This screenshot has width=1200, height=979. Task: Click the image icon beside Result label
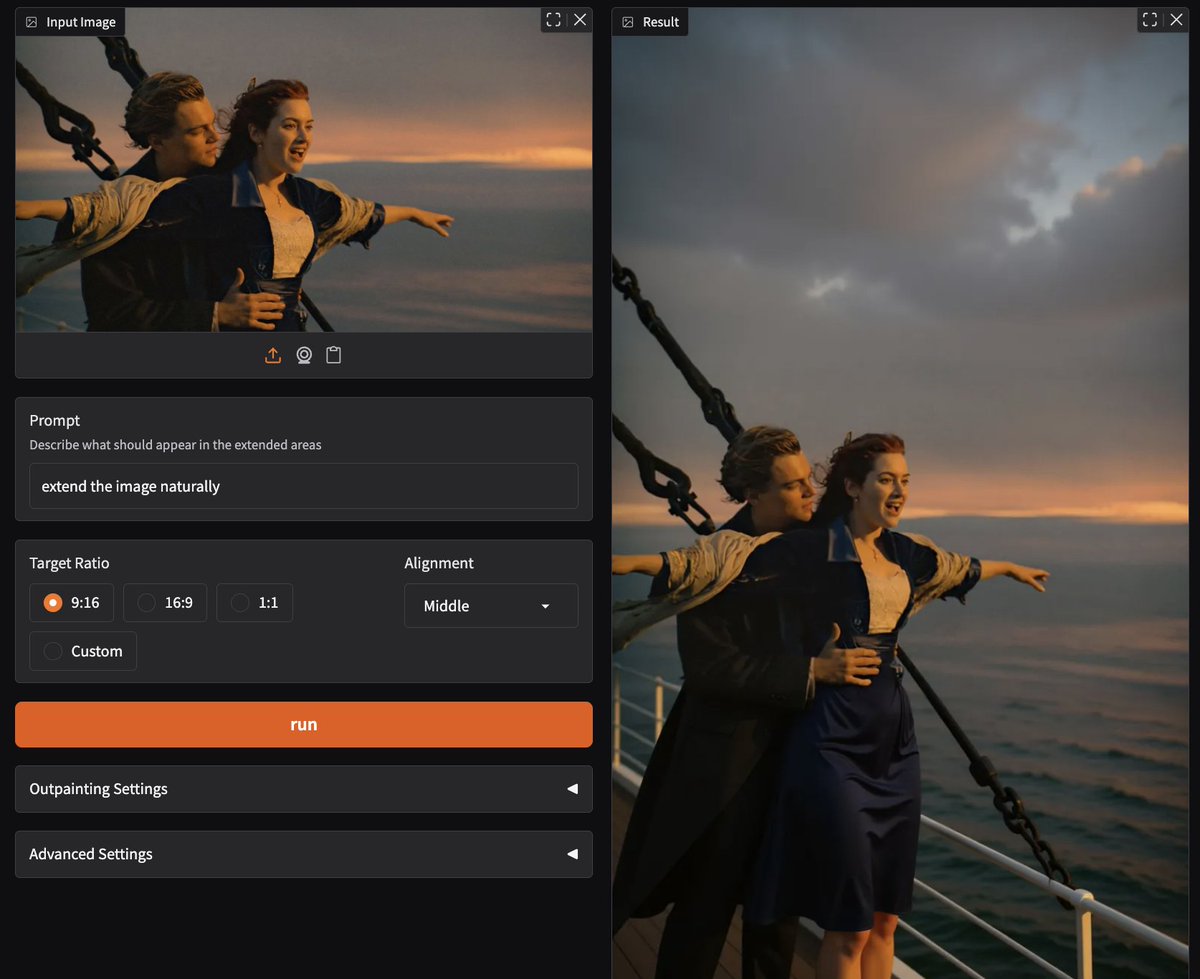(628, 22)
